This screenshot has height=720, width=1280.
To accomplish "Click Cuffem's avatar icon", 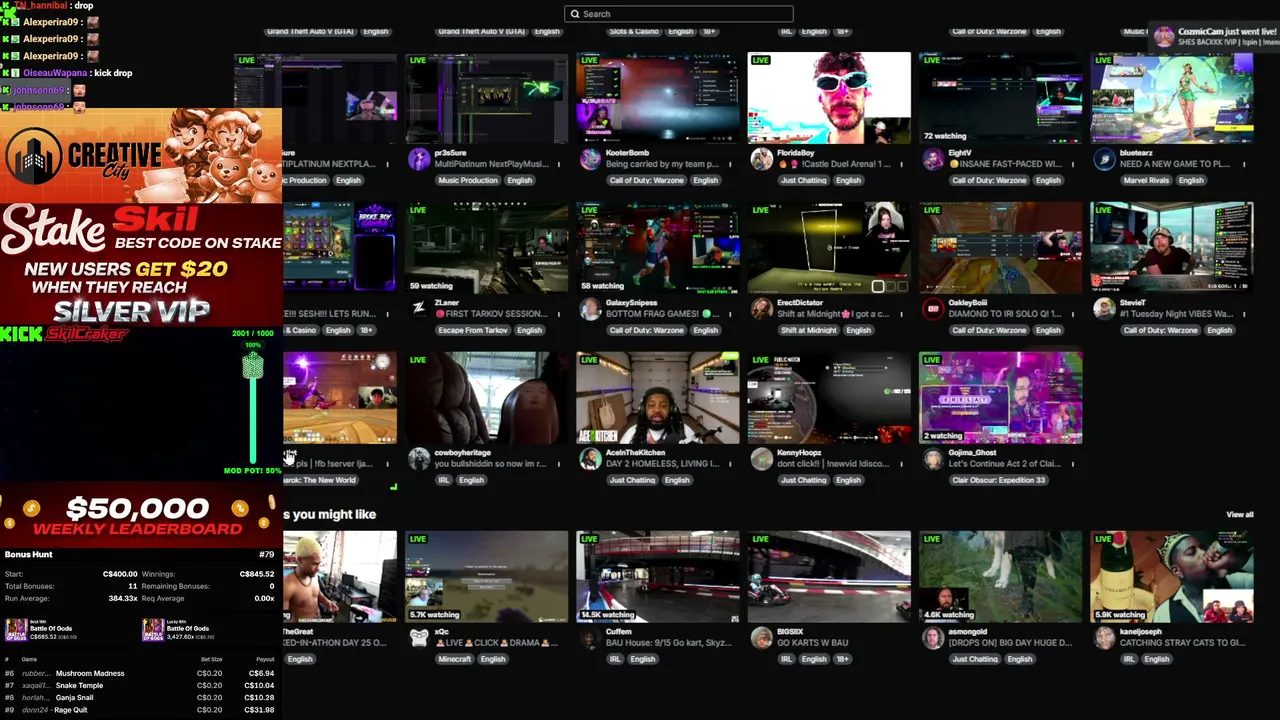I will click(590, 638).
